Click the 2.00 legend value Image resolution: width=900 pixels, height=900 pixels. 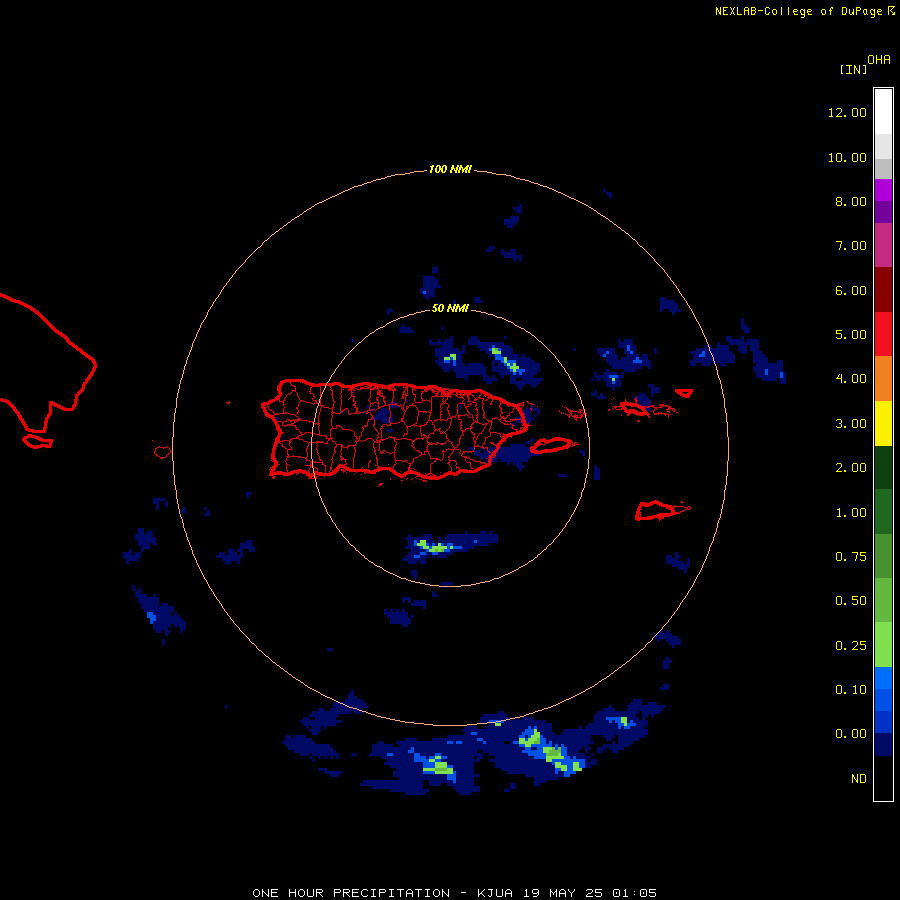click(851, 468)
